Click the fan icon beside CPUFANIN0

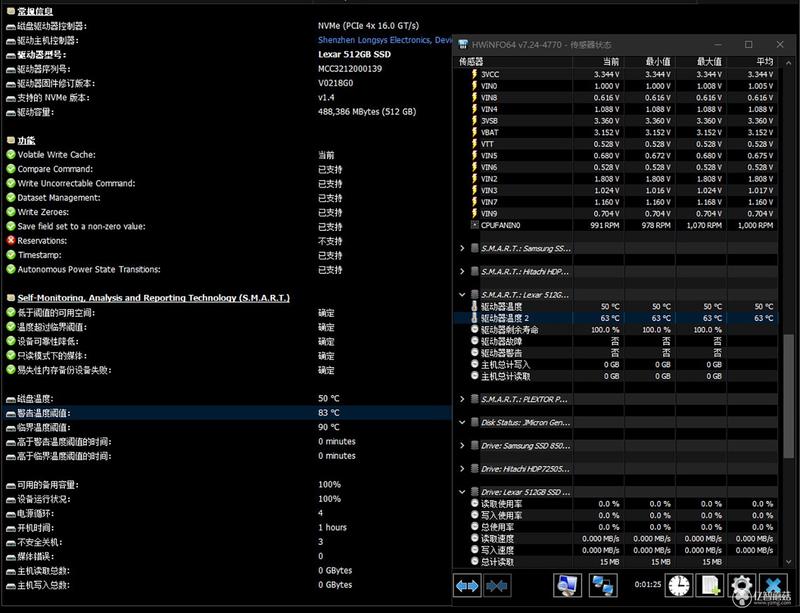tap(474, 225)
